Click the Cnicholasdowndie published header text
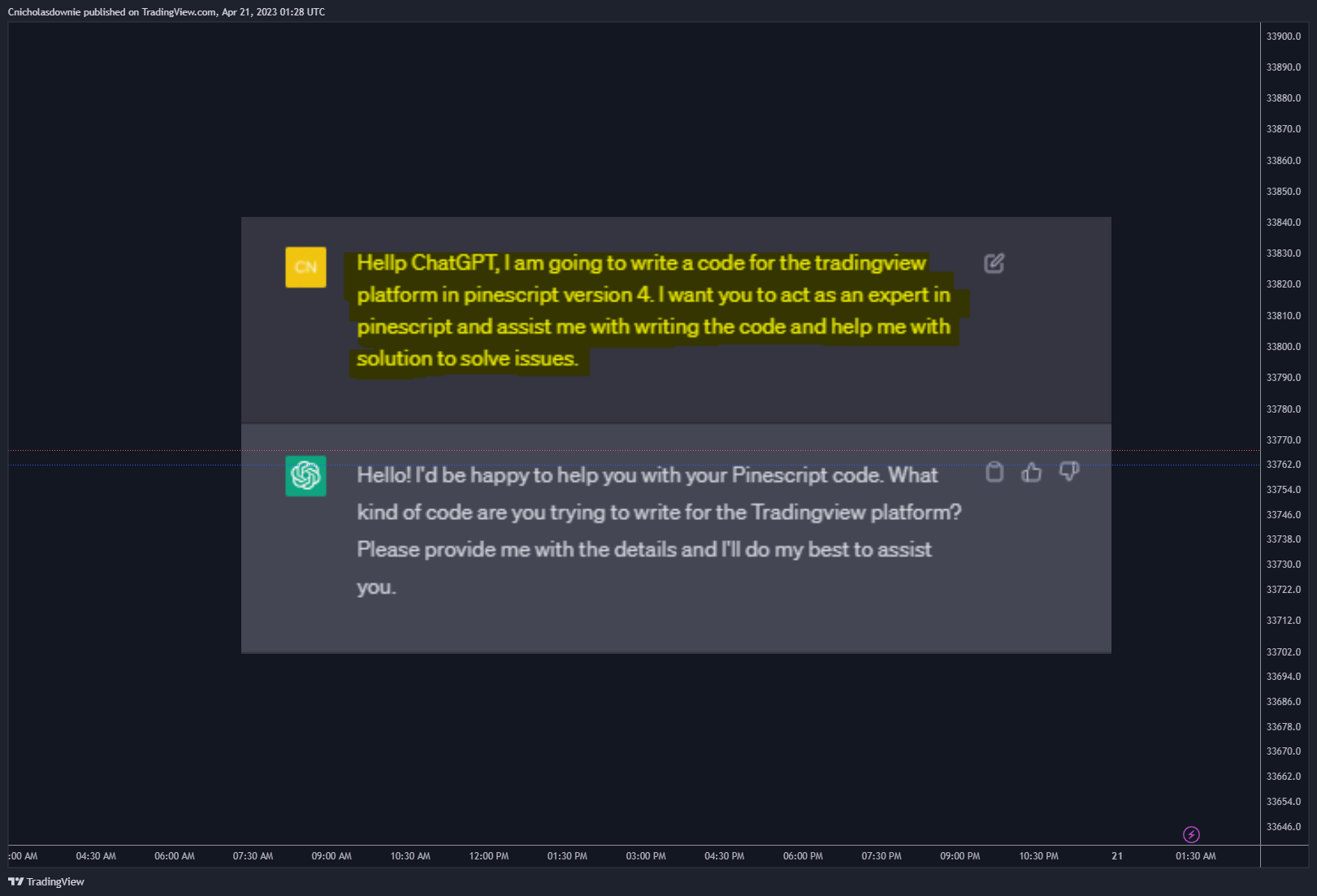Viewport: 1317px width, 896px height. click(x=167, y=12)
